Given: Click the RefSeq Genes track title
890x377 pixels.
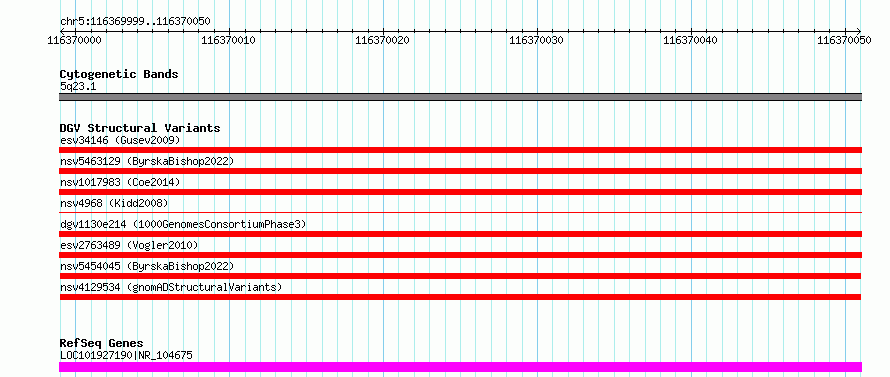Looking at the screenshot, I should 102,343.
